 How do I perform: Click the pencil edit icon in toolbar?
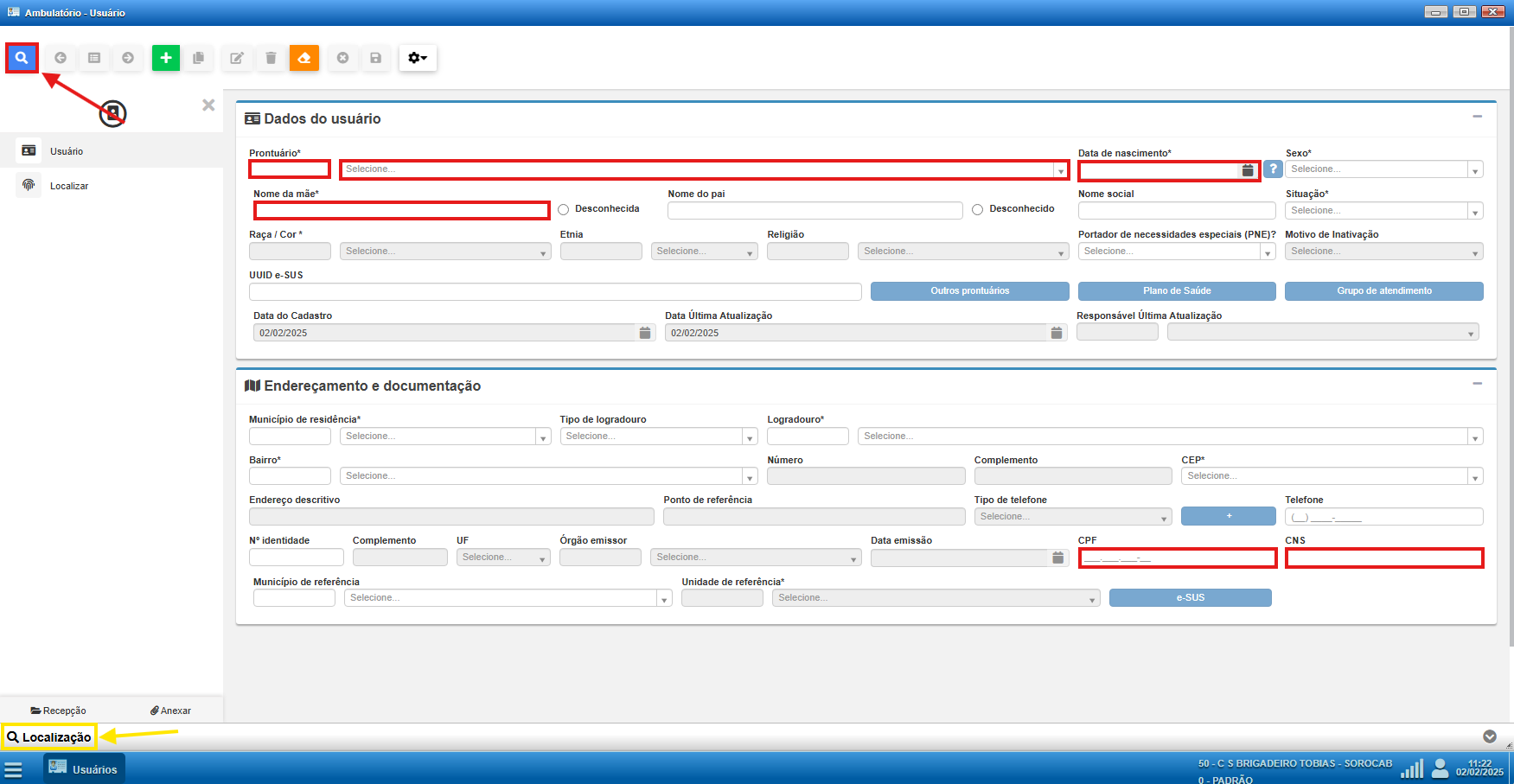(x=236, y=58)
